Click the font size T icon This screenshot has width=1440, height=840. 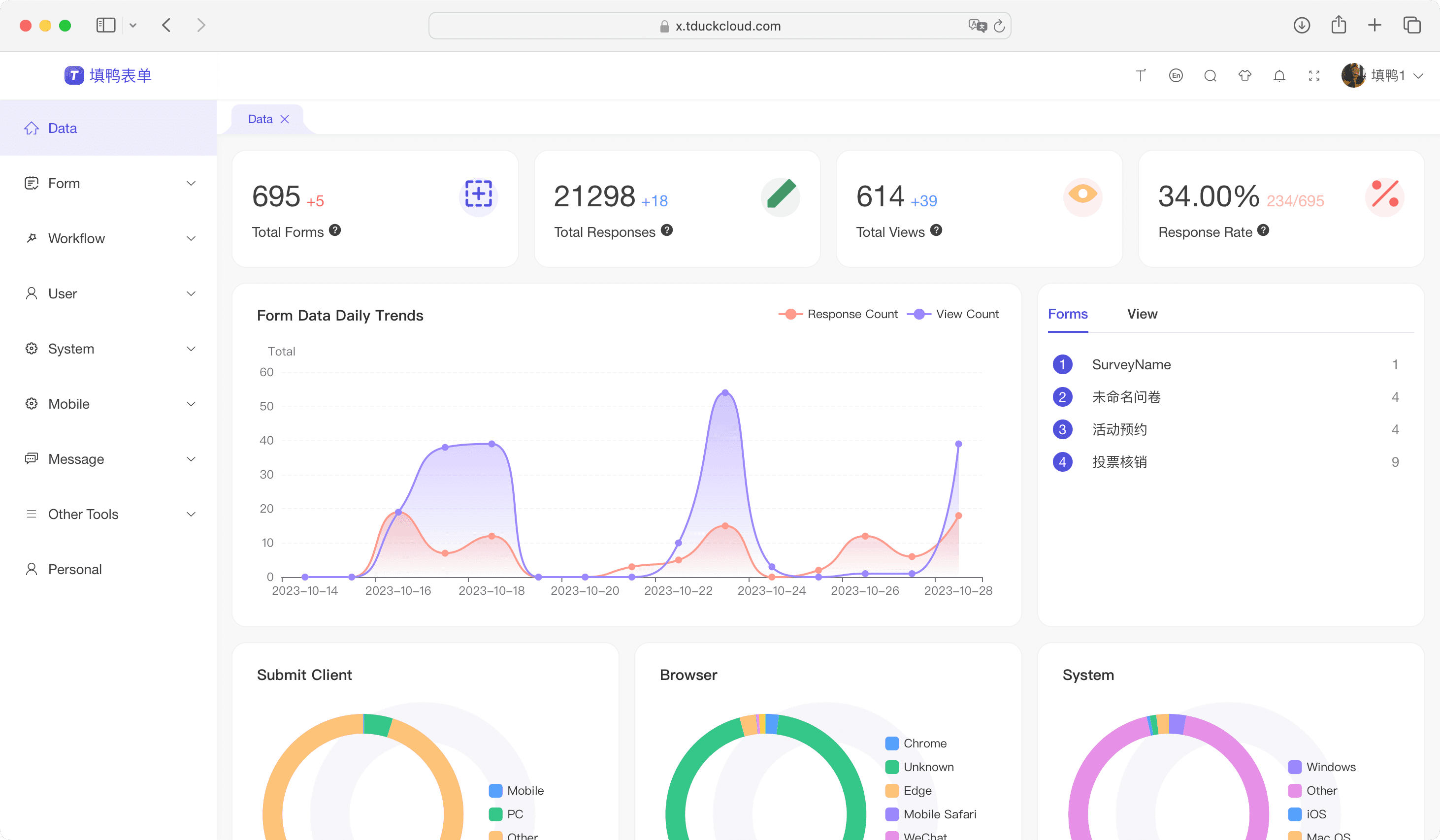tap(1141, 75)
